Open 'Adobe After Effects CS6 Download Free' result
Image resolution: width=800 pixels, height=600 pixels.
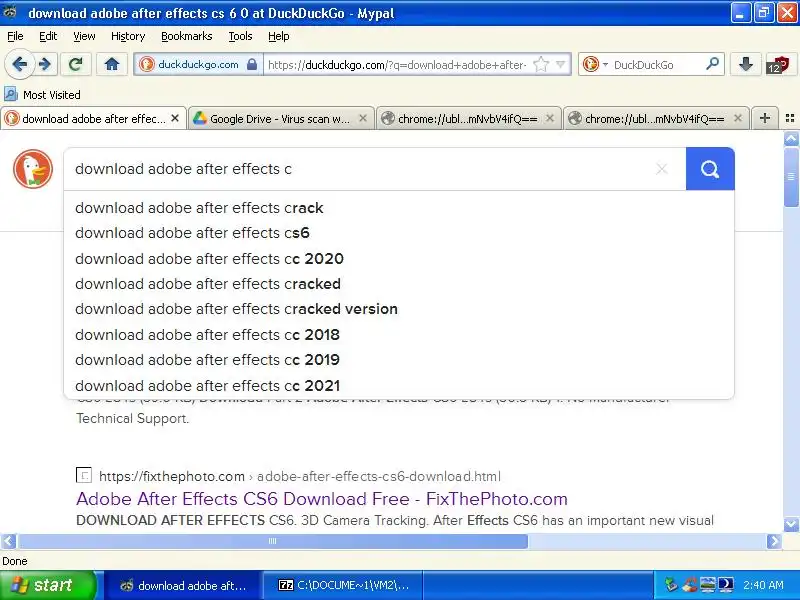tap(322, 498)
